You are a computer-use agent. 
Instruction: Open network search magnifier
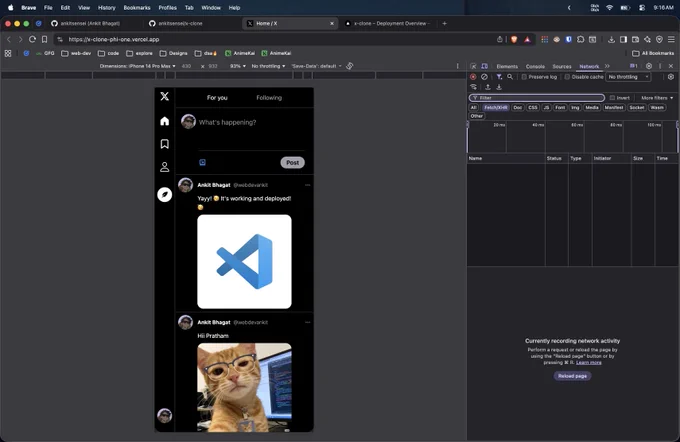(x=510, y=77)
